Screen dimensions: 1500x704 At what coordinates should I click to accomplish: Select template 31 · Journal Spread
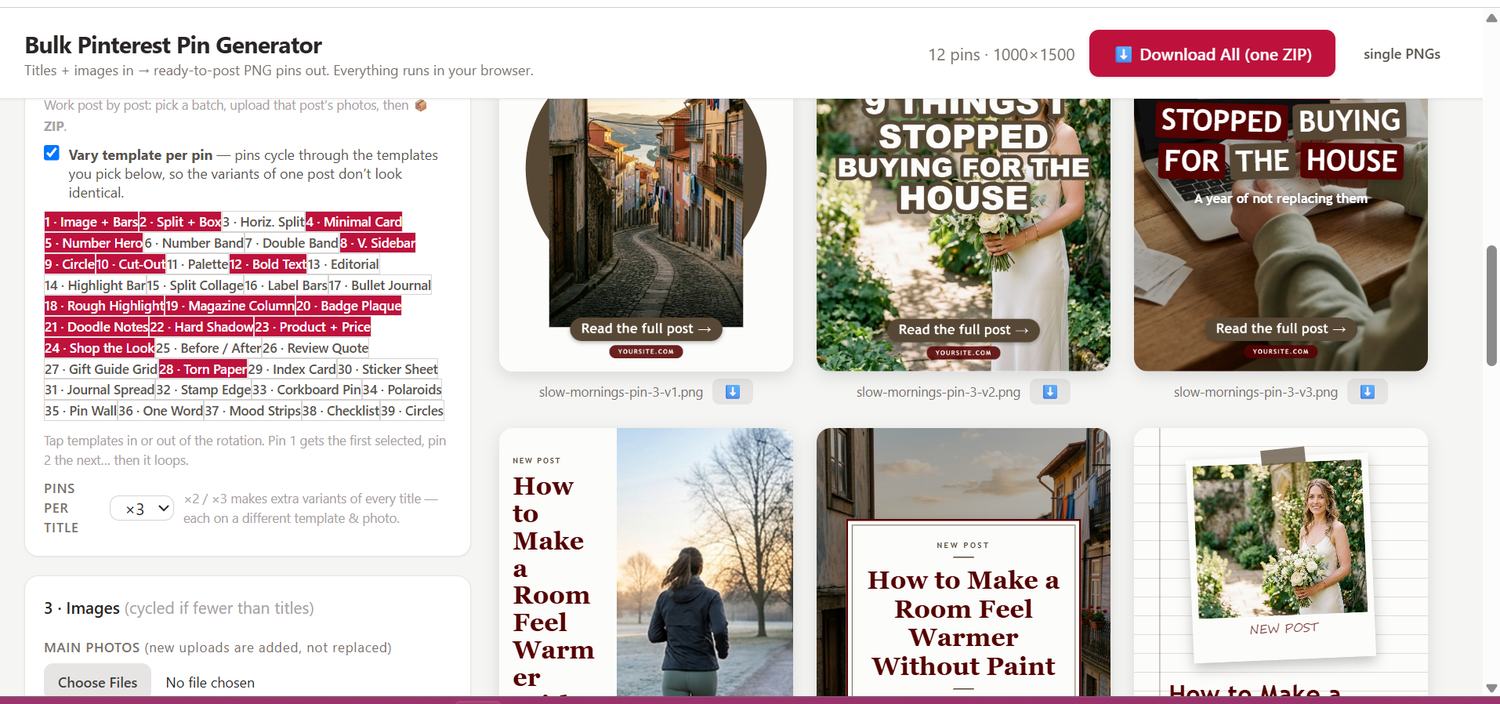tap(99, 390)
